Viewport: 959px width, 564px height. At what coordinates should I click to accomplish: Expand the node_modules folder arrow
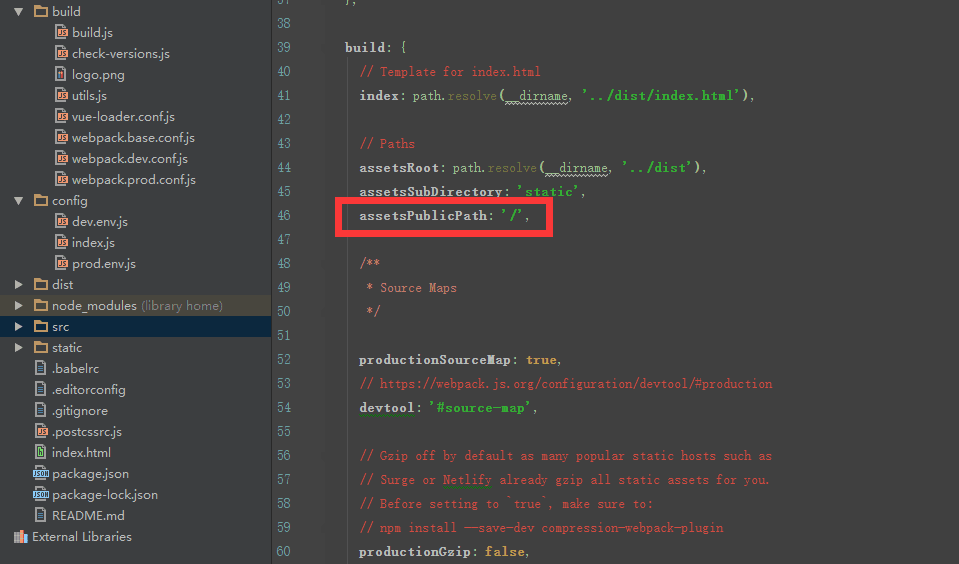(19, 305)
